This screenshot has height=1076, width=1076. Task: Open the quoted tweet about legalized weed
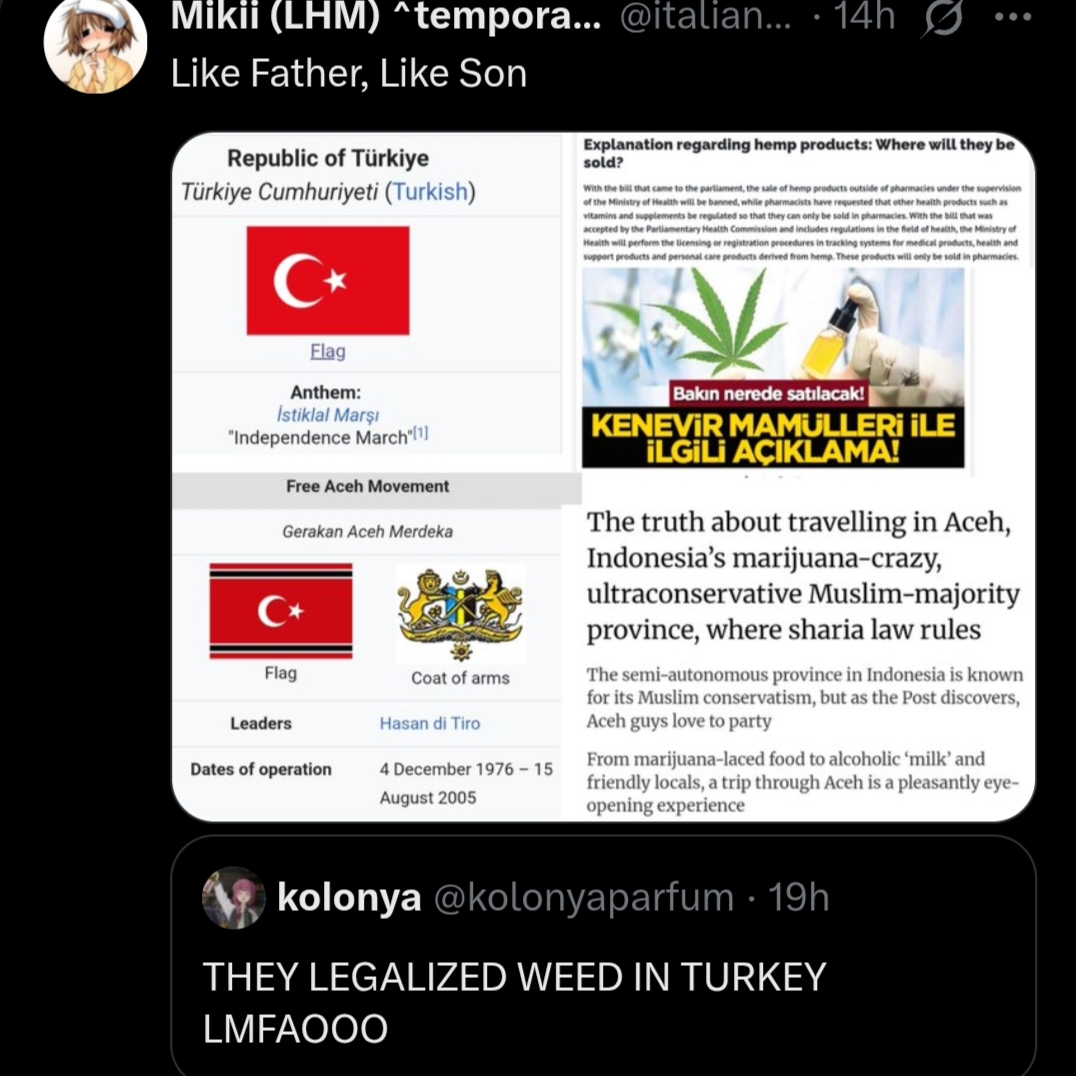(x=603, y=955)
